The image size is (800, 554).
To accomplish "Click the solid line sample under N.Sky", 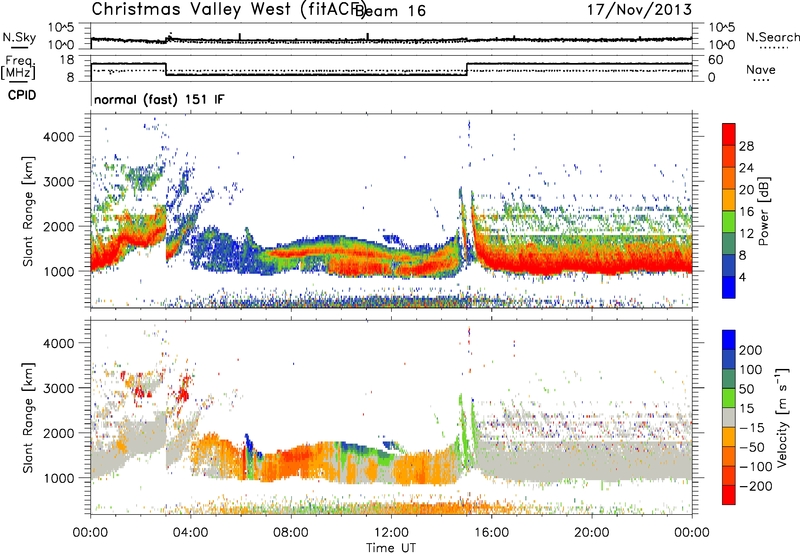I will click(19, 47).
